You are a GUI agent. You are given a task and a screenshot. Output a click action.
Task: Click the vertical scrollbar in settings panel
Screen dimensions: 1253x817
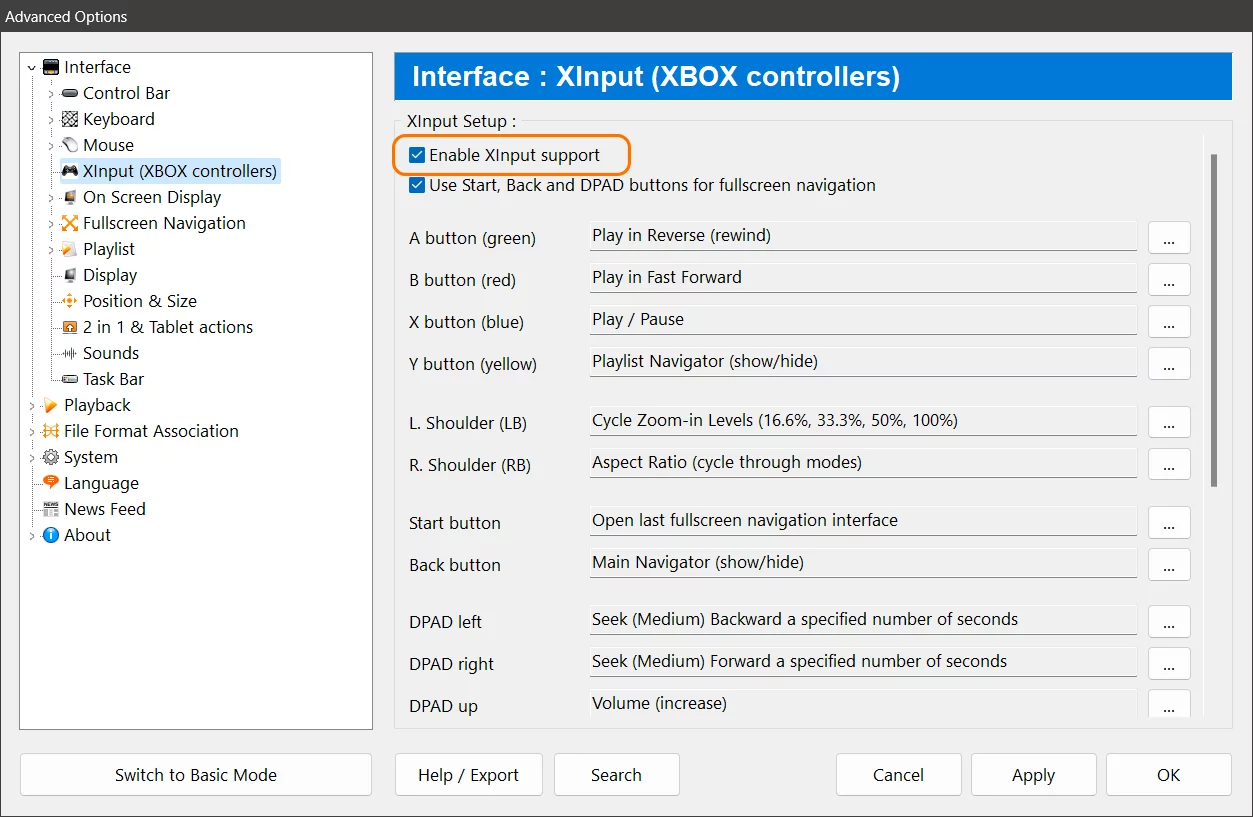(1214, 320)
